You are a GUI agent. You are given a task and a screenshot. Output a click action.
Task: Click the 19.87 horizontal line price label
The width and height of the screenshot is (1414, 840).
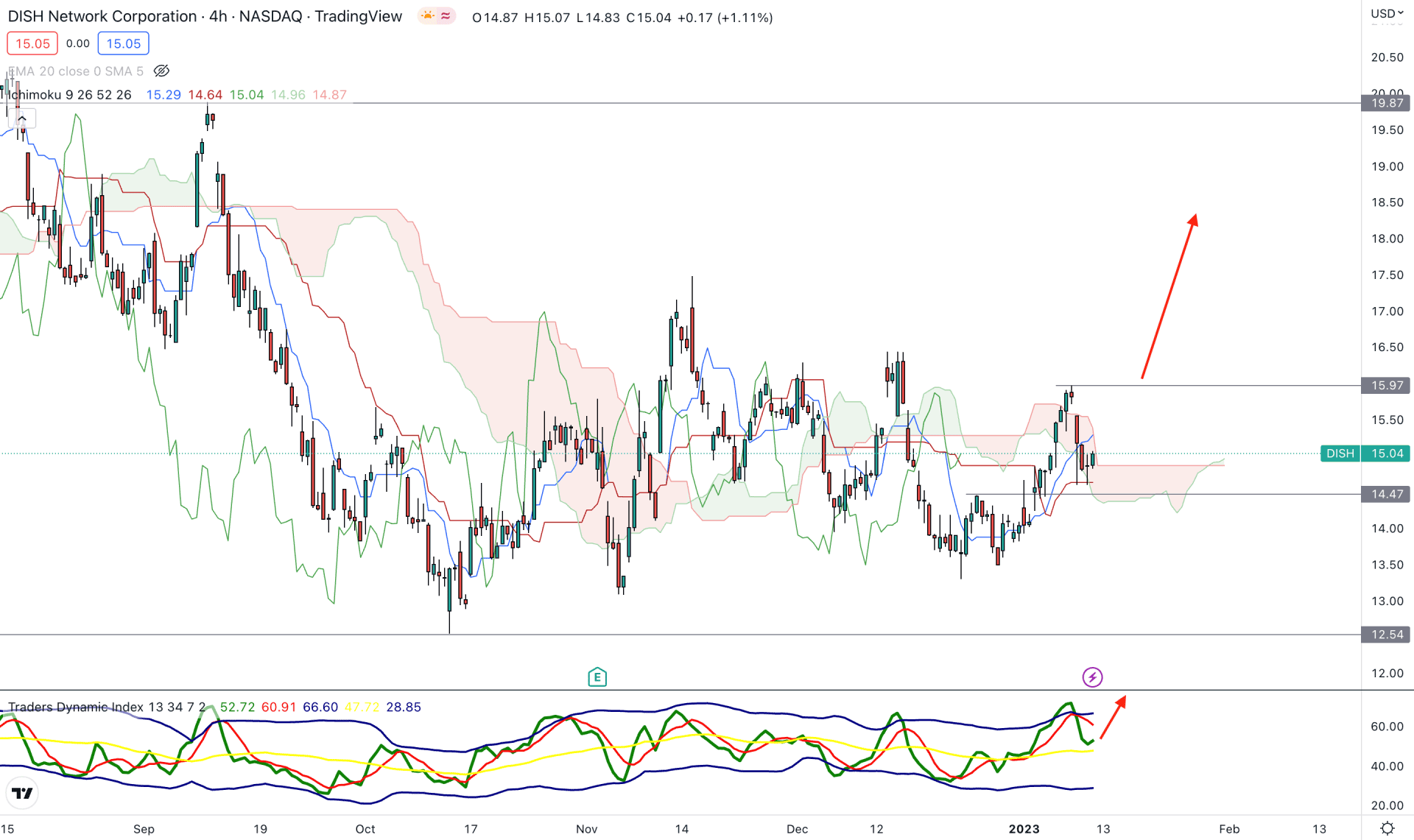tap(1386, 103)
